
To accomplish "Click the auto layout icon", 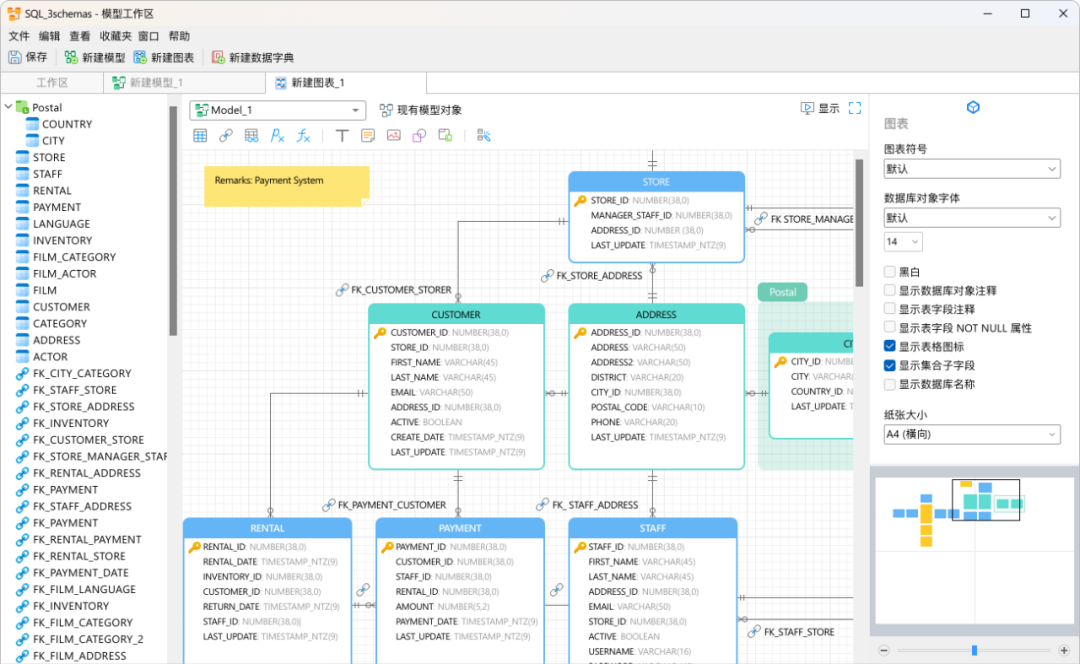I will tap(484, 136).
